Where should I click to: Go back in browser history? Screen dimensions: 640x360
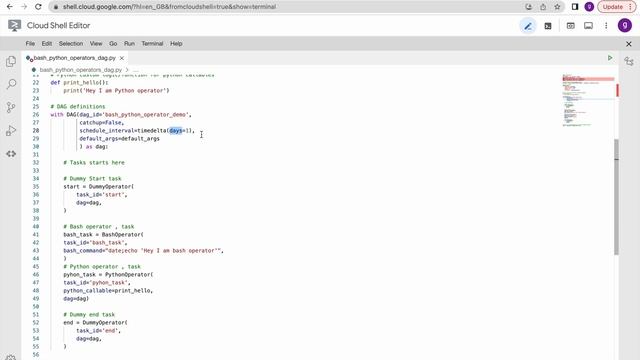tap(10, 7)
